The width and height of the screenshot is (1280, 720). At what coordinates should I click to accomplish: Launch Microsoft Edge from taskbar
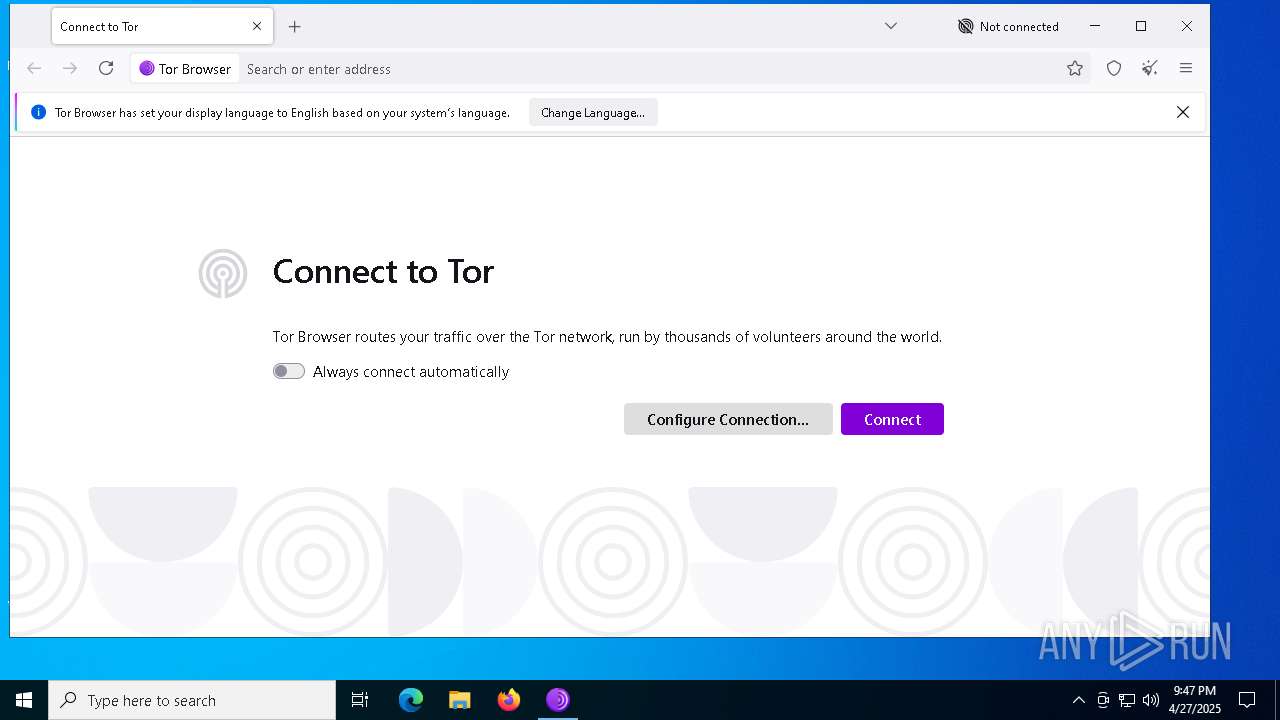click(411, 700)
